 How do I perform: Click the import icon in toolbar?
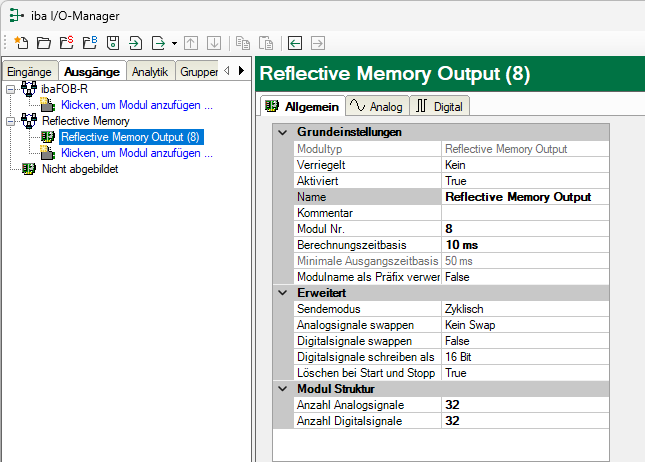coord(135,43)
